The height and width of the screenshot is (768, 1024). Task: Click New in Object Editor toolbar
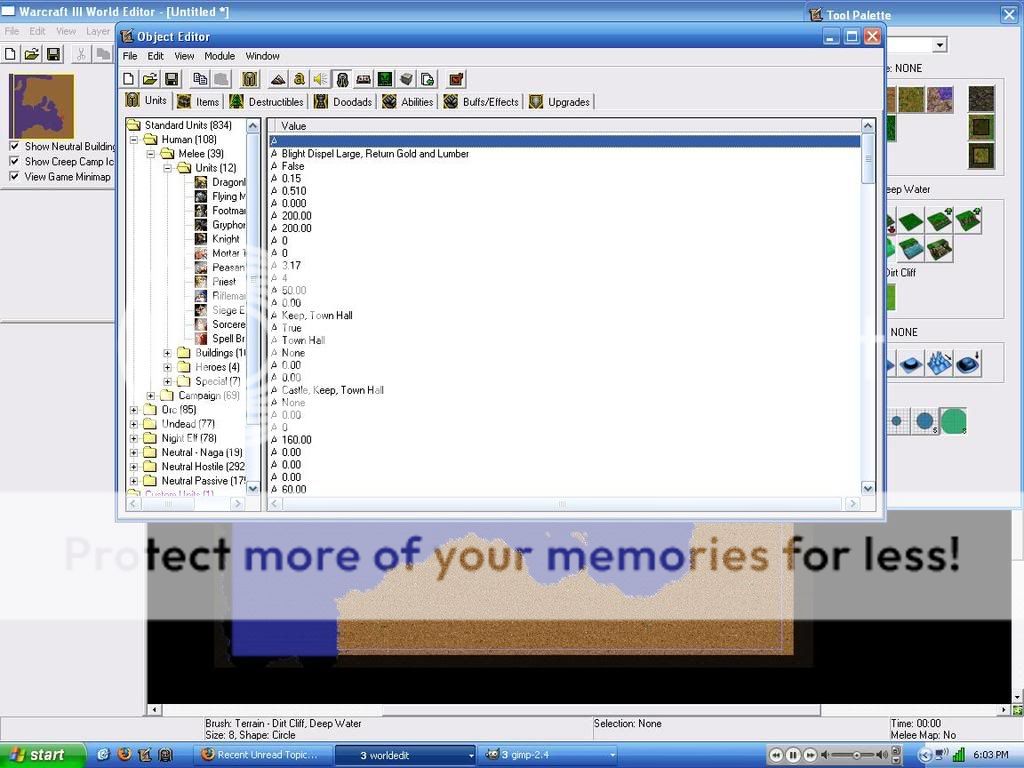tap(129, 80)
